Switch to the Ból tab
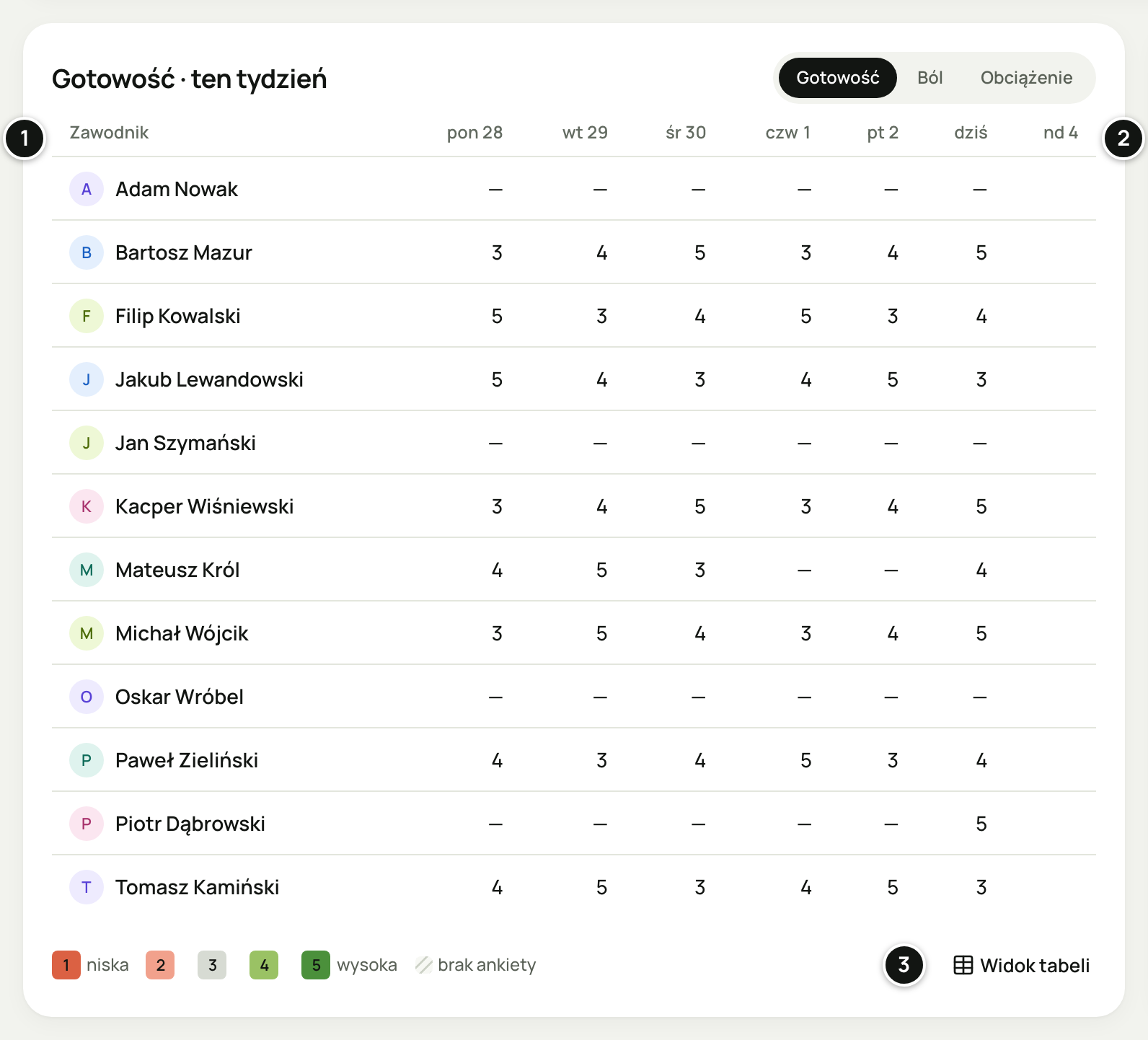Image resolution: width=1148 pixels, height=1040 pixels. 930,78
